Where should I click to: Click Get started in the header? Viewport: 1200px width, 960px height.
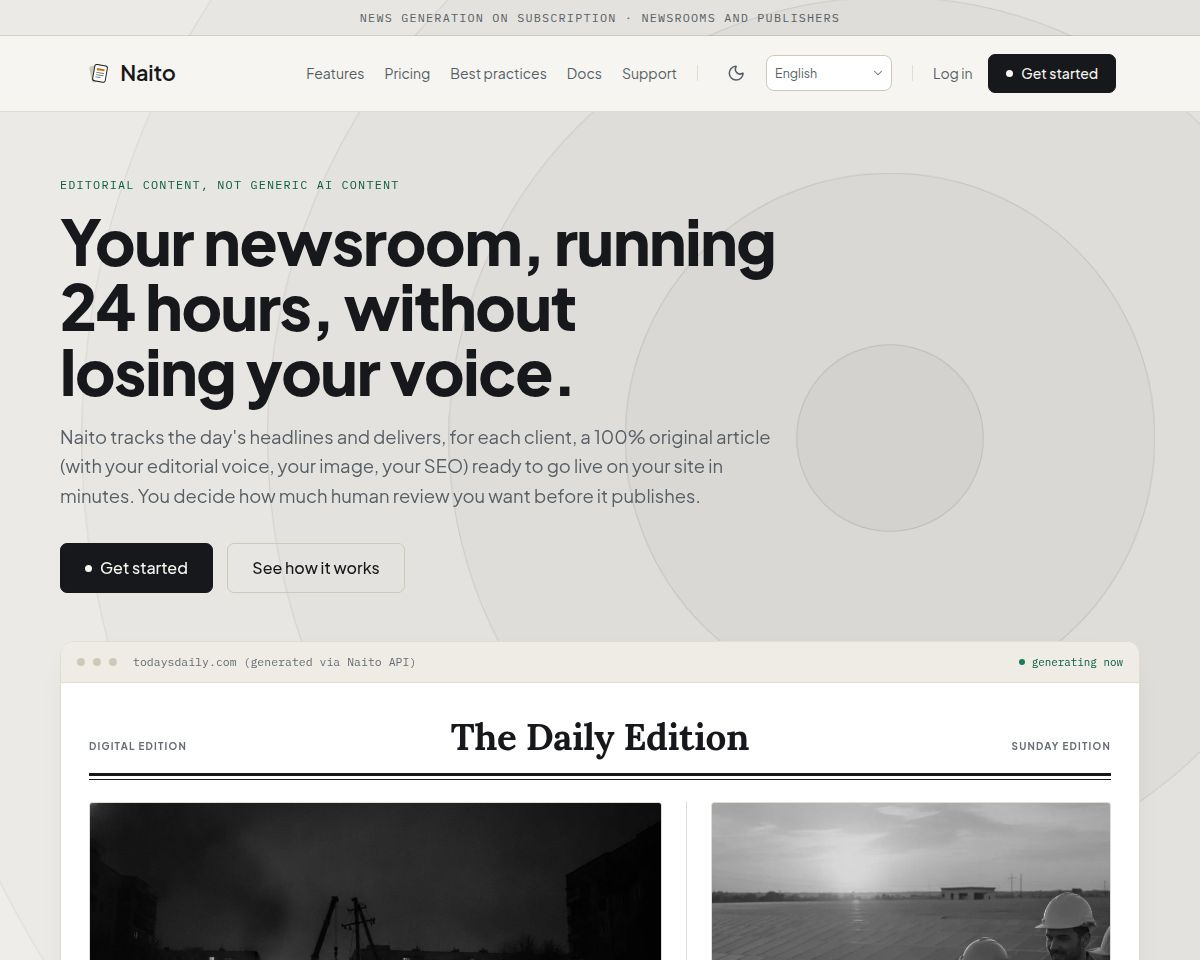pyautogui.click(x=1052, y=73)
